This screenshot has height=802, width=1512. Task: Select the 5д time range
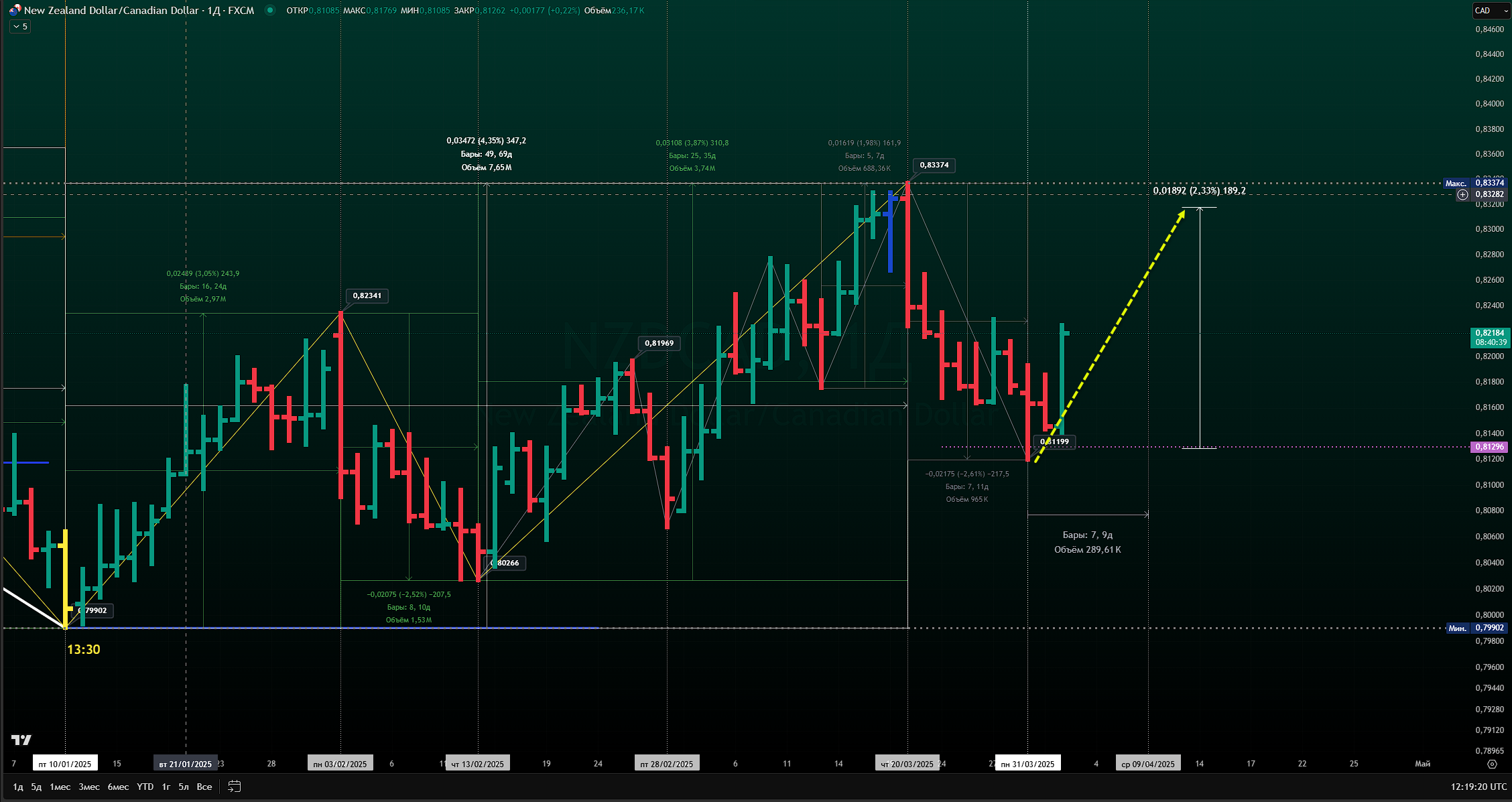[x=36, y=787]
